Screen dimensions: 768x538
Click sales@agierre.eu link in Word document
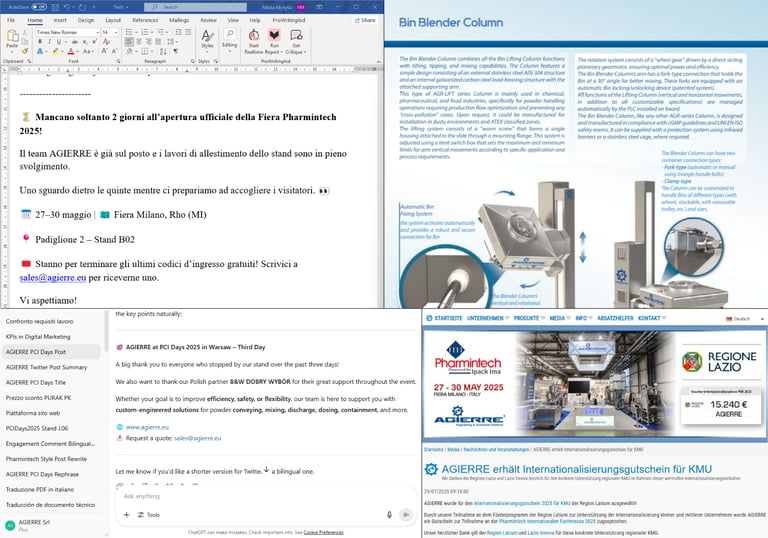[53, 277]
